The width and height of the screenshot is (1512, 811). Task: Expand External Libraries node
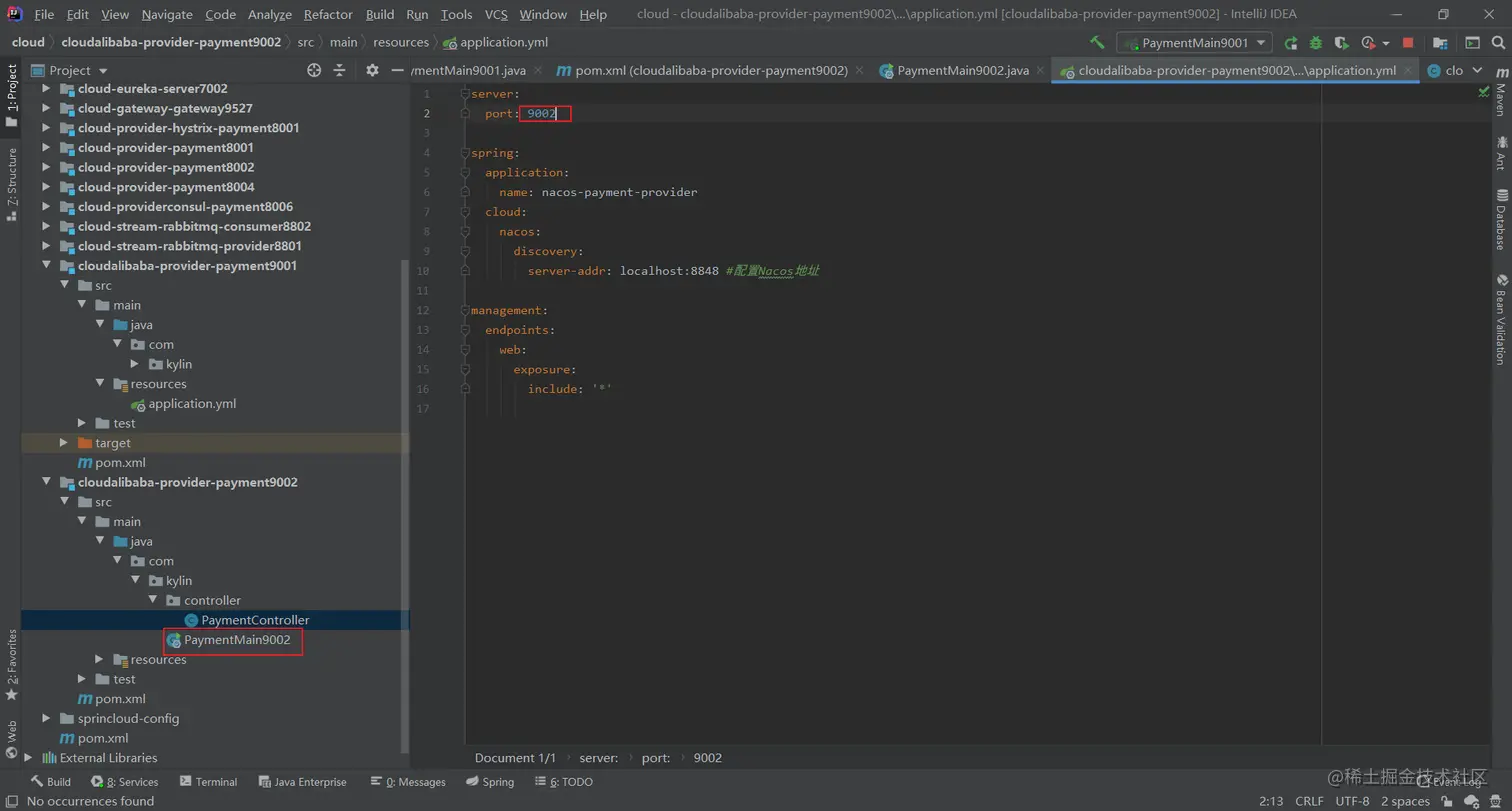pyautogui.click(x=28, y=758)
